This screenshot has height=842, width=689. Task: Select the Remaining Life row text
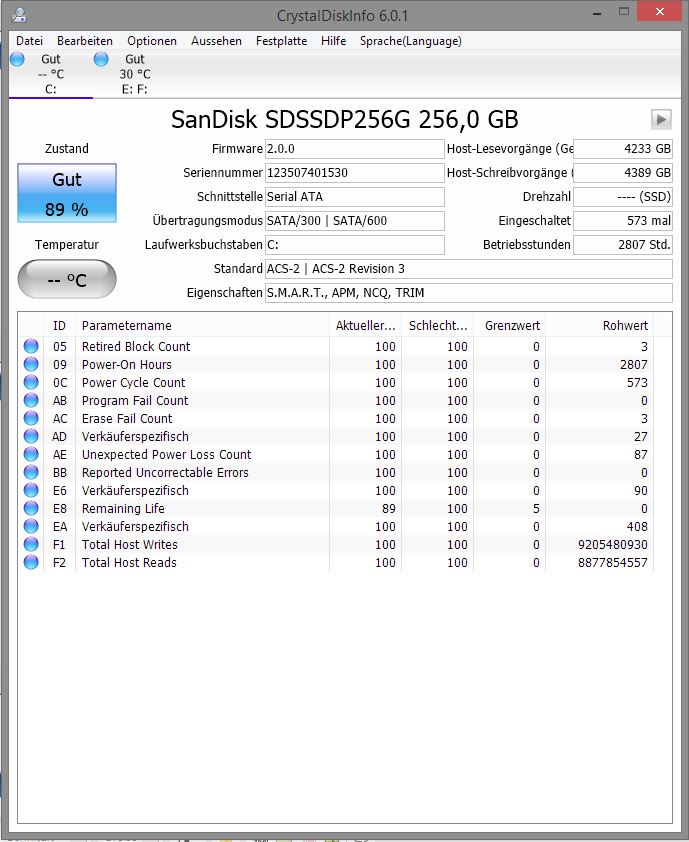click(123, 509)
